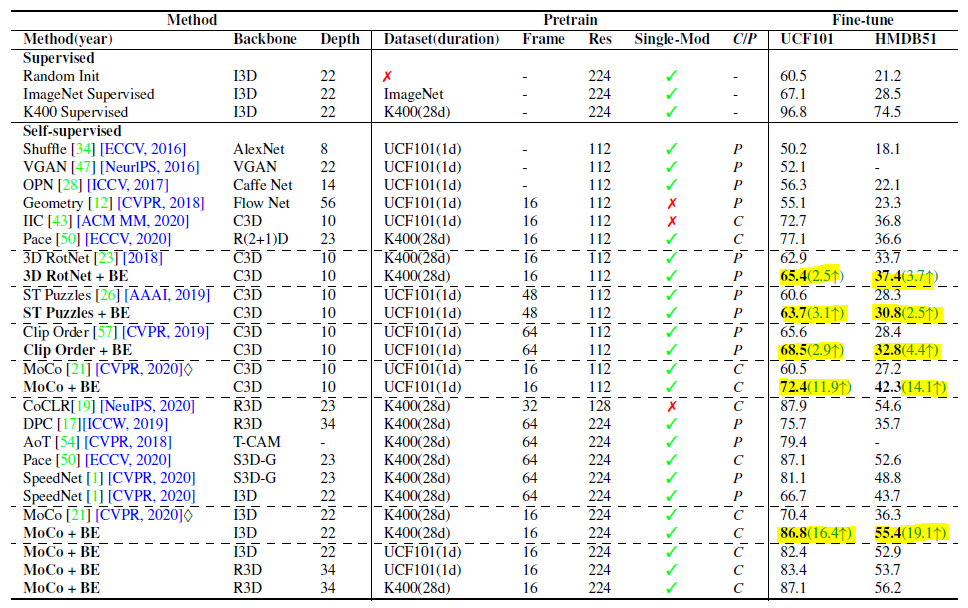This screenshot has width=968, height=608.
Task: Select the Single-Mod column header
Action: coord(671,39)
